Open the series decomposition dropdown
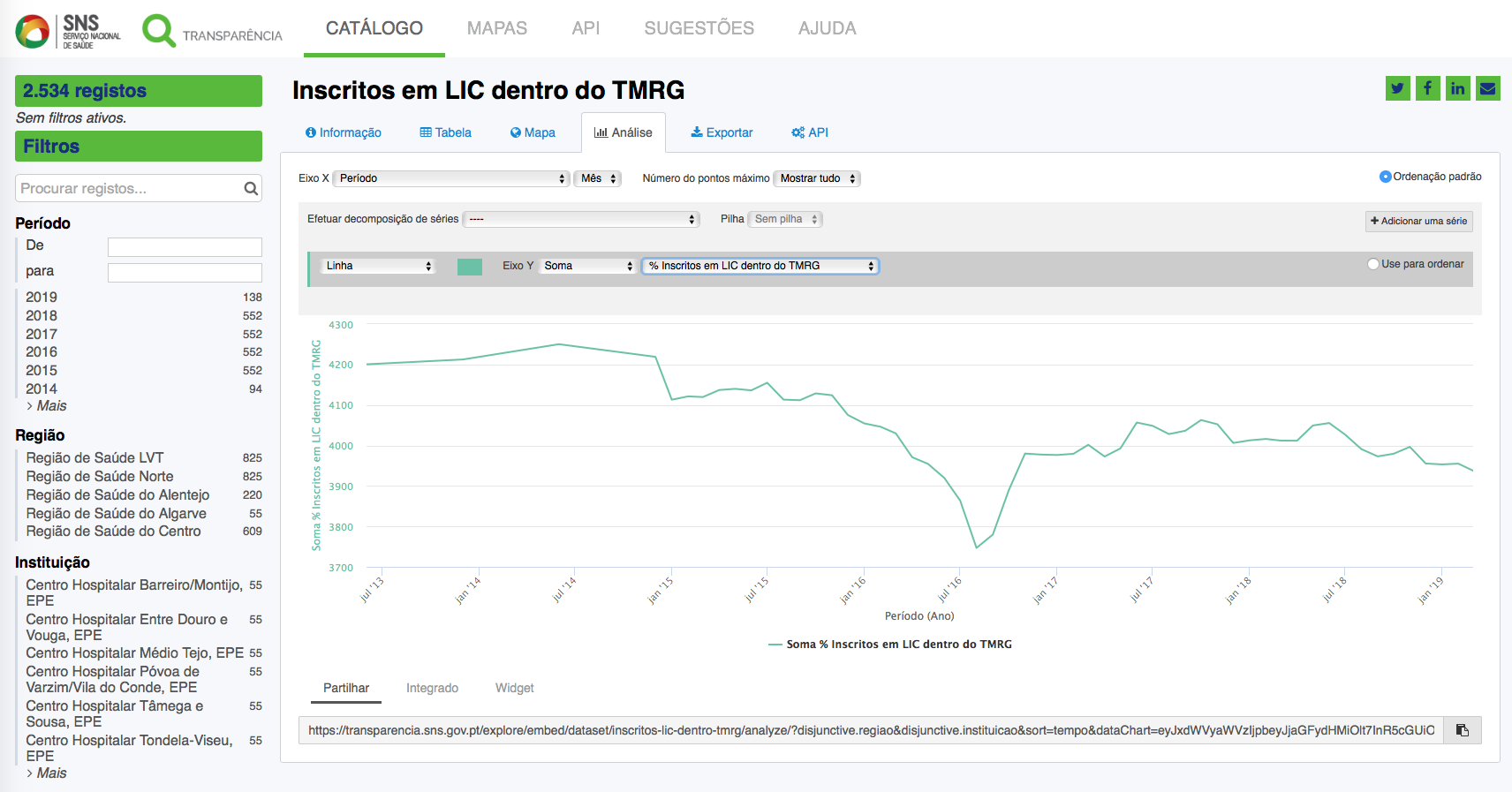The image size is (1512, 792). pyautogui.click(x=581, y=219)
